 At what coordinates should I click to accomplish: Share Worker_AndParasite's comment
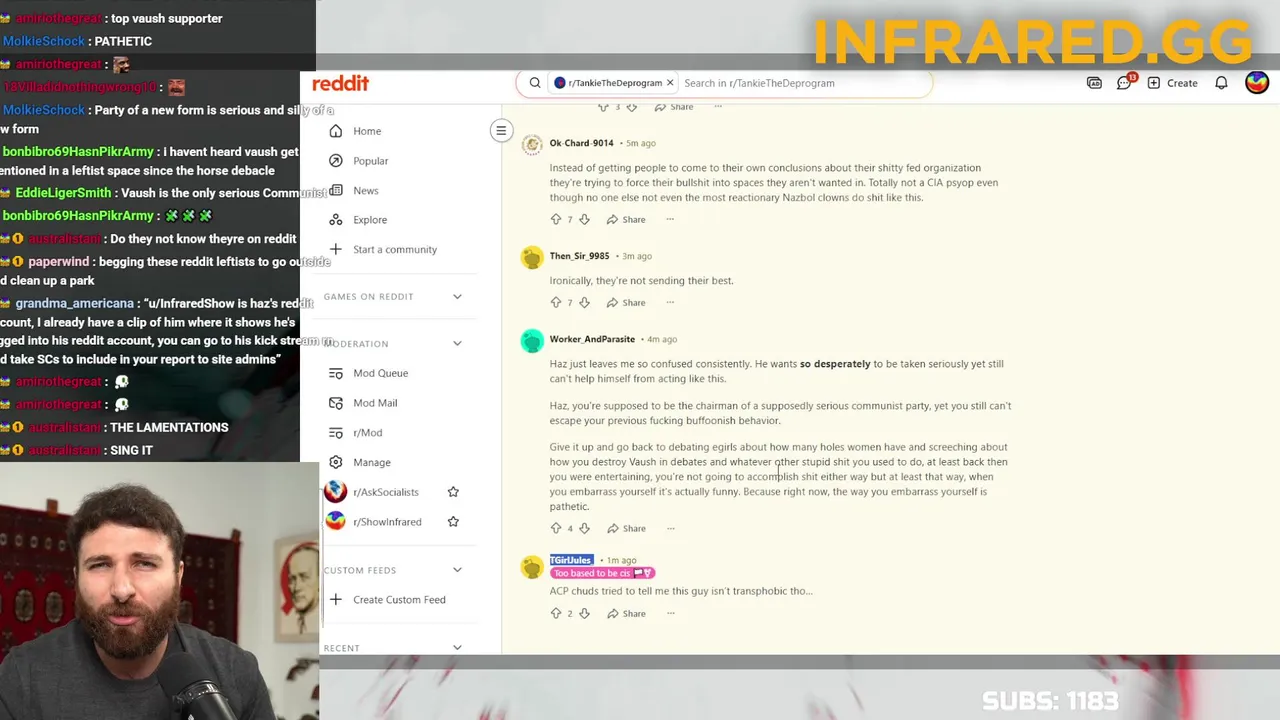click(626, 528)
